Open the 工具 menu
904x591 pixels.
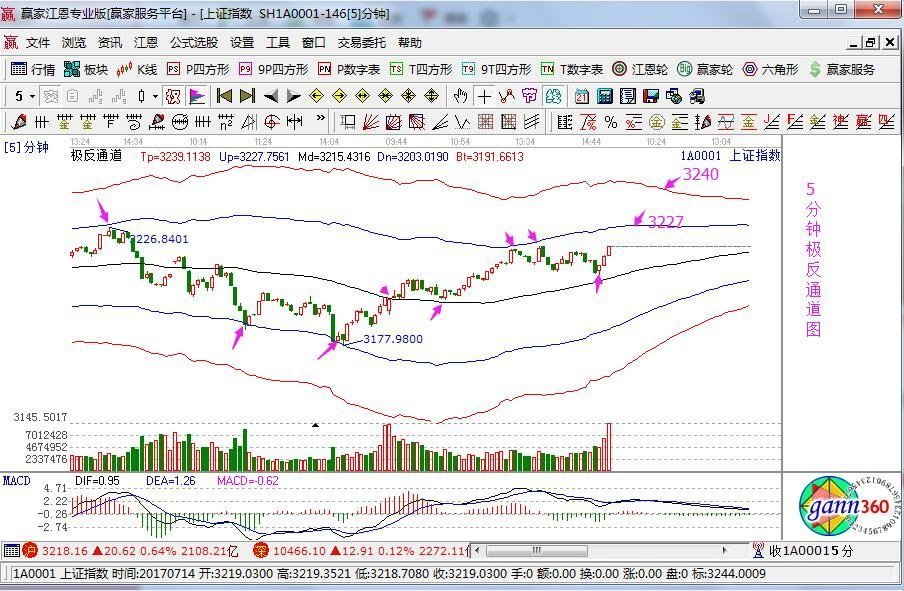278,43
